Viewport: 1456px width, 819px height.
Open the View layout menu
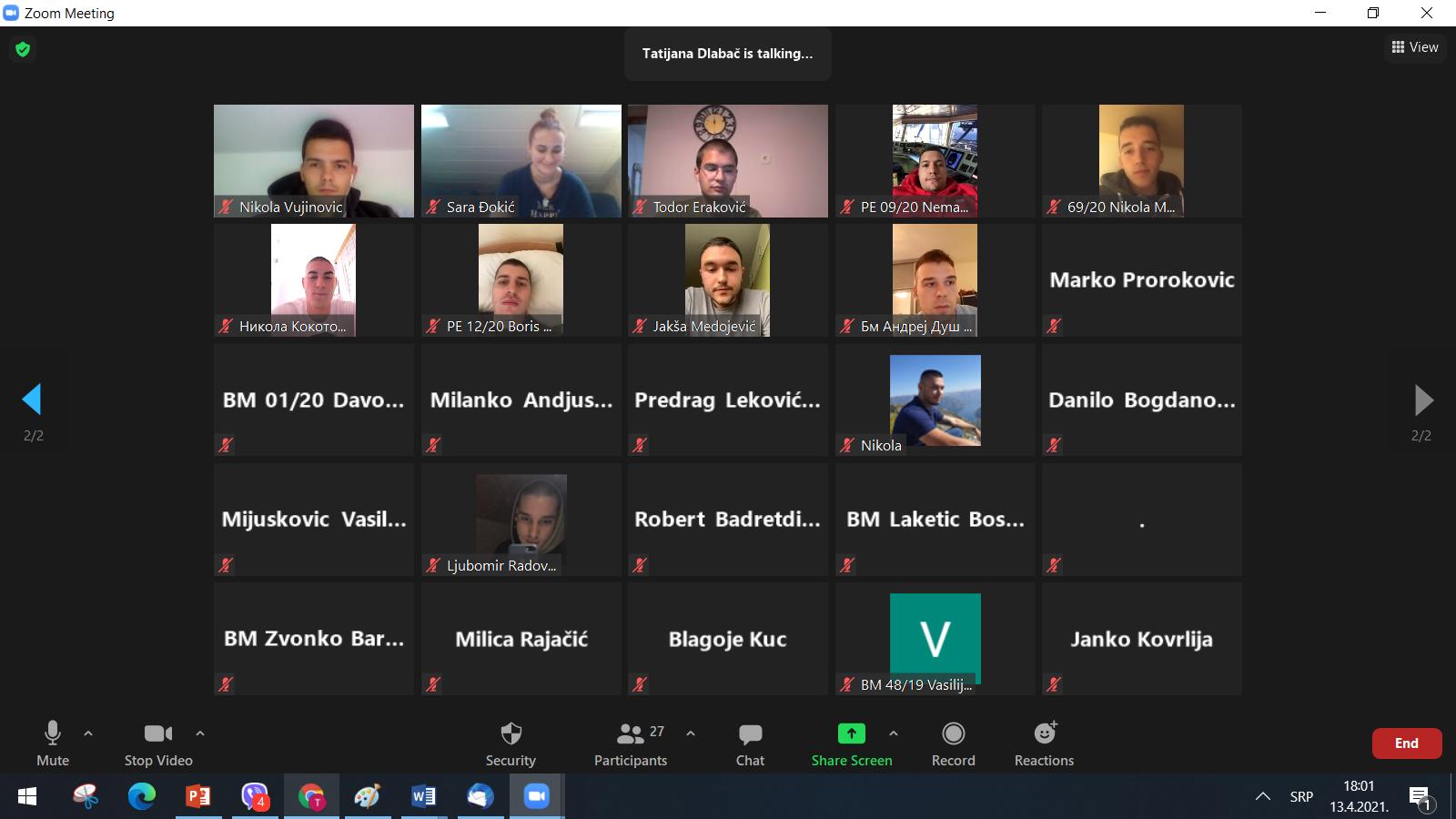pos(1415,47)
